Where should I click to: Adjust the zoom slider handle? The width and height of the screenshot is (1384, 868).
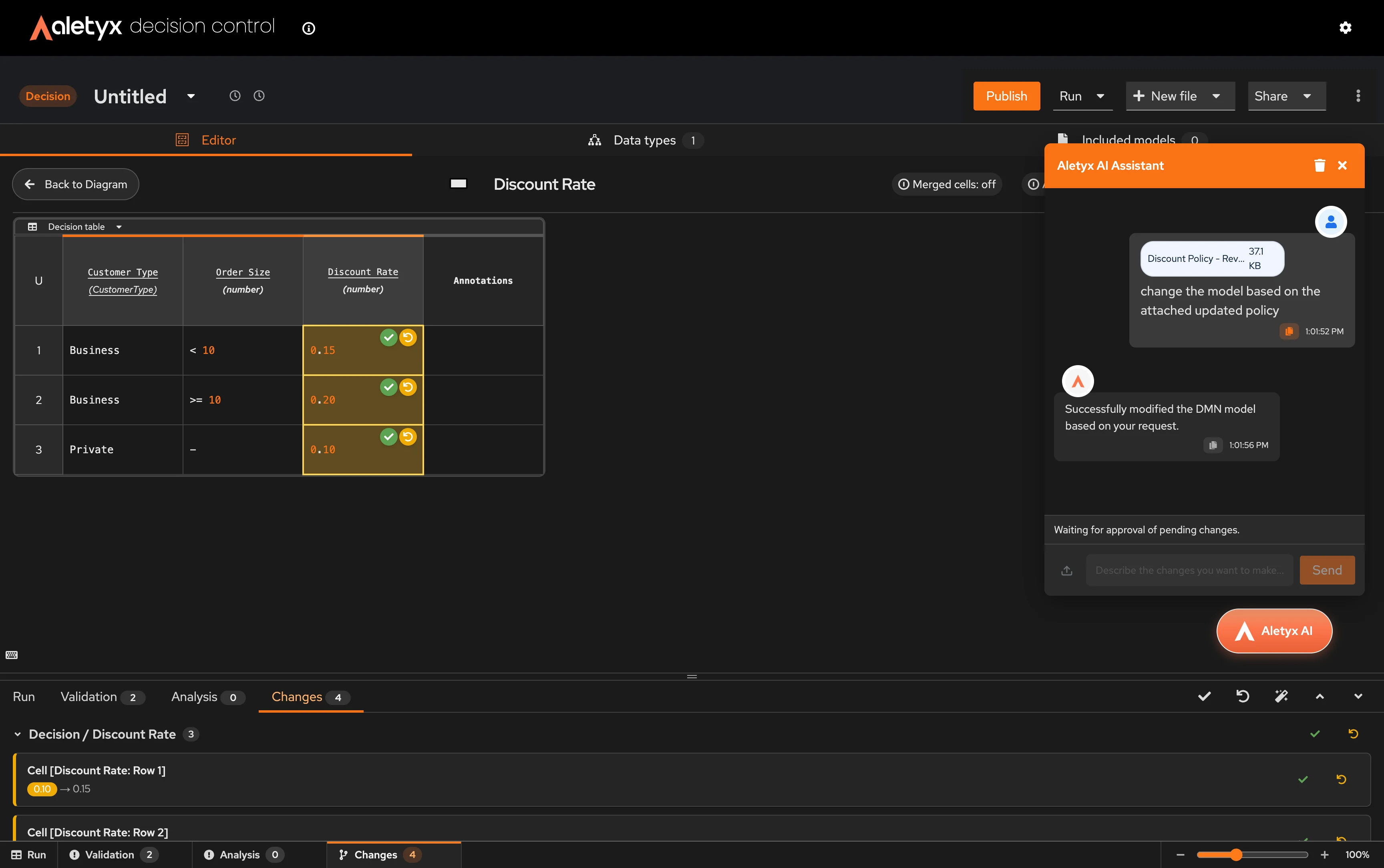click(1236, 855)
